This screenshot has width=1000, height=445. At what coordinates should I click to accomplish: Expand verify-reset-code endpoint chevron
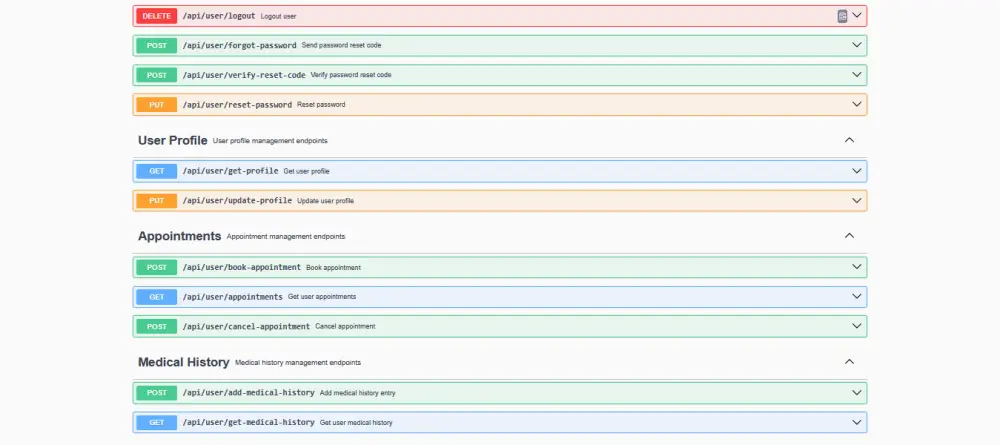857,75
